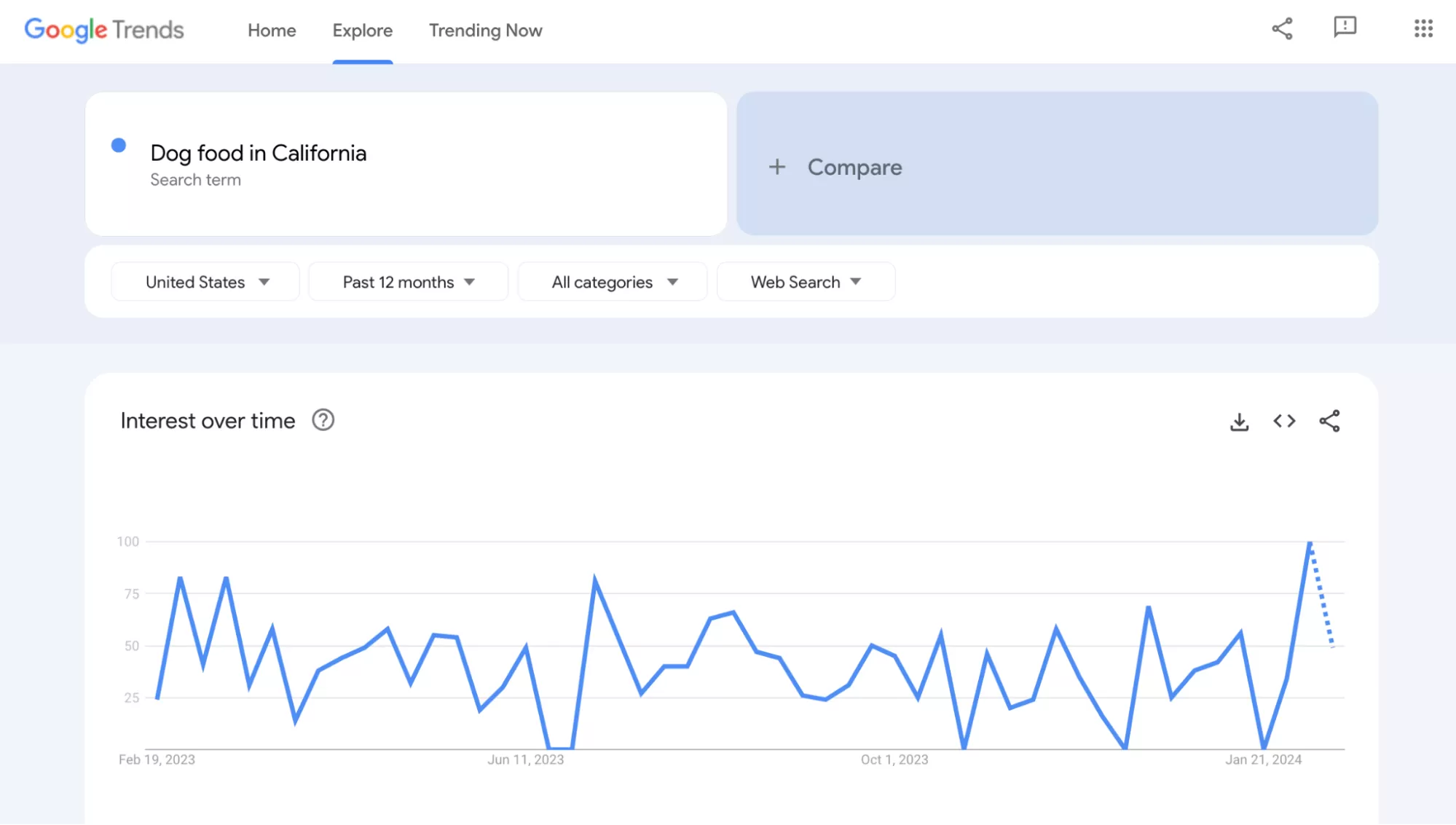Click the trend line near Oct 1, 2023
Image resolution: width=1456 pixels, height=825 pixels.
click(894, 655)
